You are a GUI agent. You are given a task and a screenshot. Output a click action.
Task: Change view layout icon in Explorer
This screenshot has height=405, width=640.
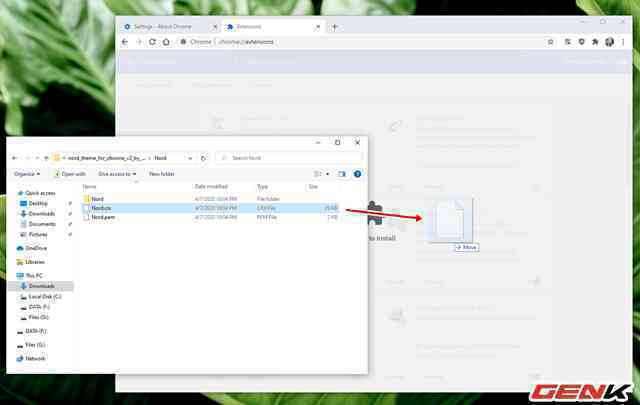(x=317, y=174)
